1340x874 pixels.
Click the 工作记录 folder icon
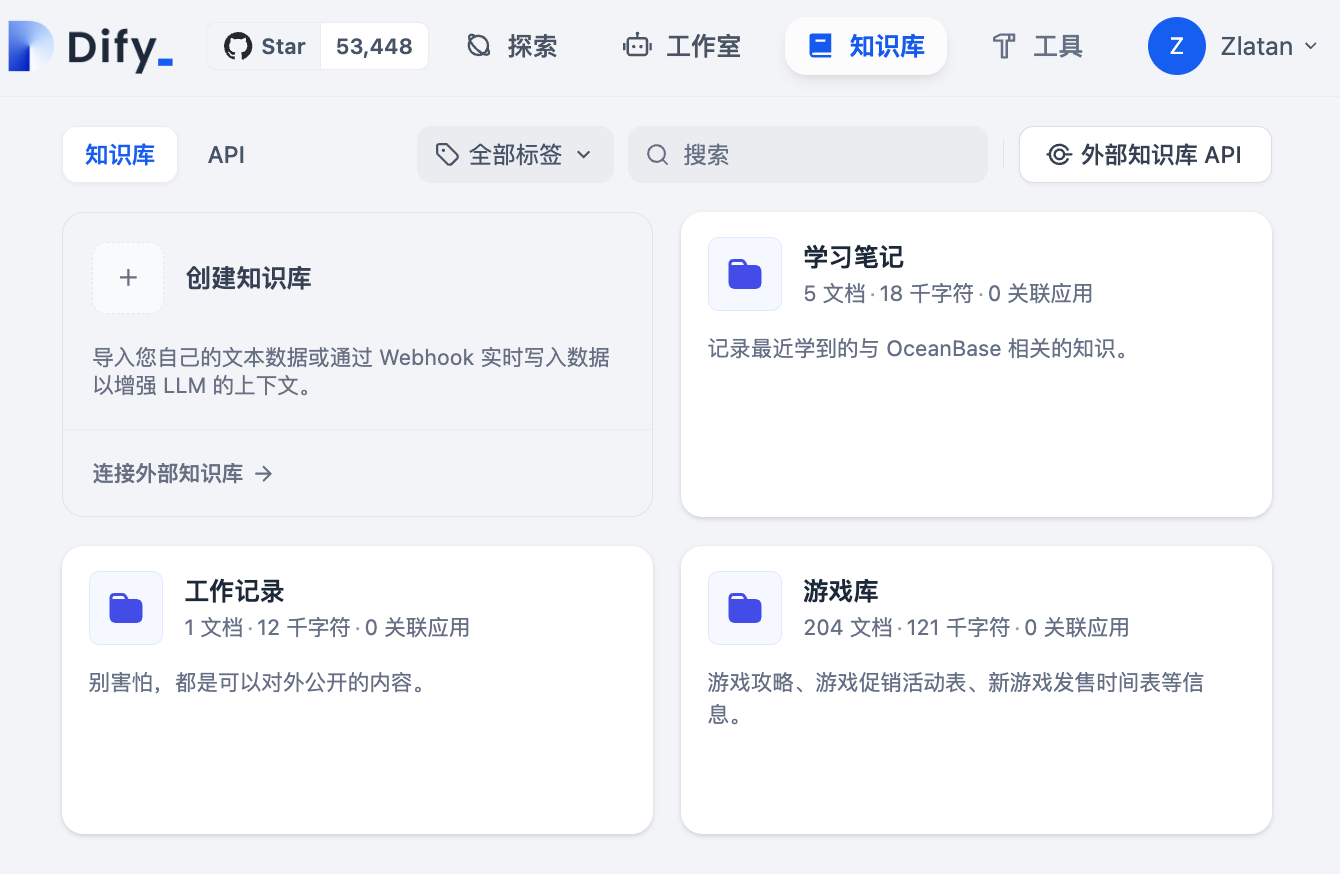126,607
